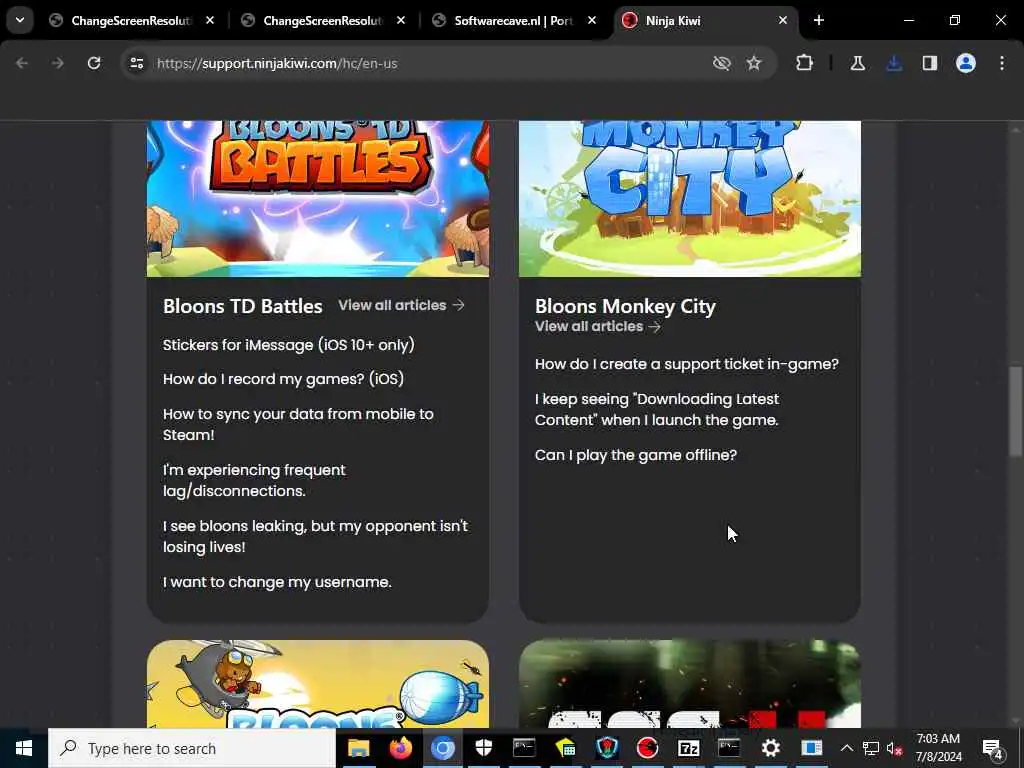
Task: Open the Bloons TD Battles category heading
Action: tap(243, 306)
